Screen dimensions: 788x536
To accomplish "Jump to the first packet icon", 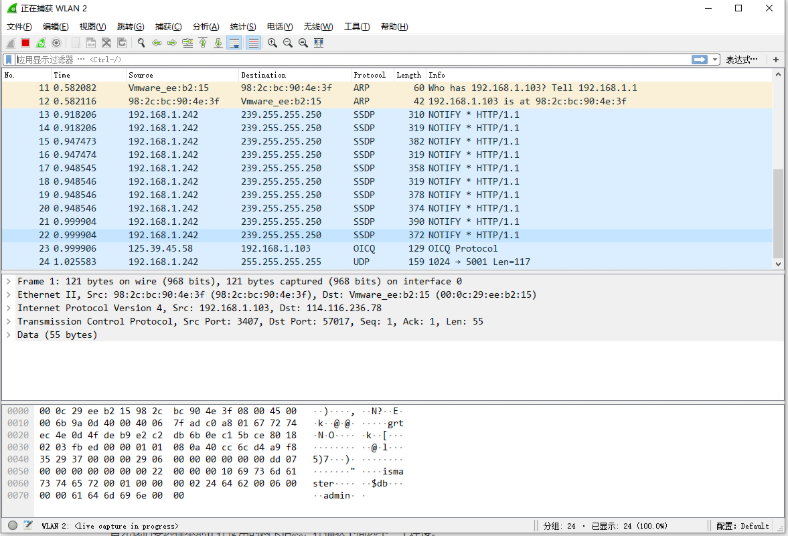I will coord(203,43).
